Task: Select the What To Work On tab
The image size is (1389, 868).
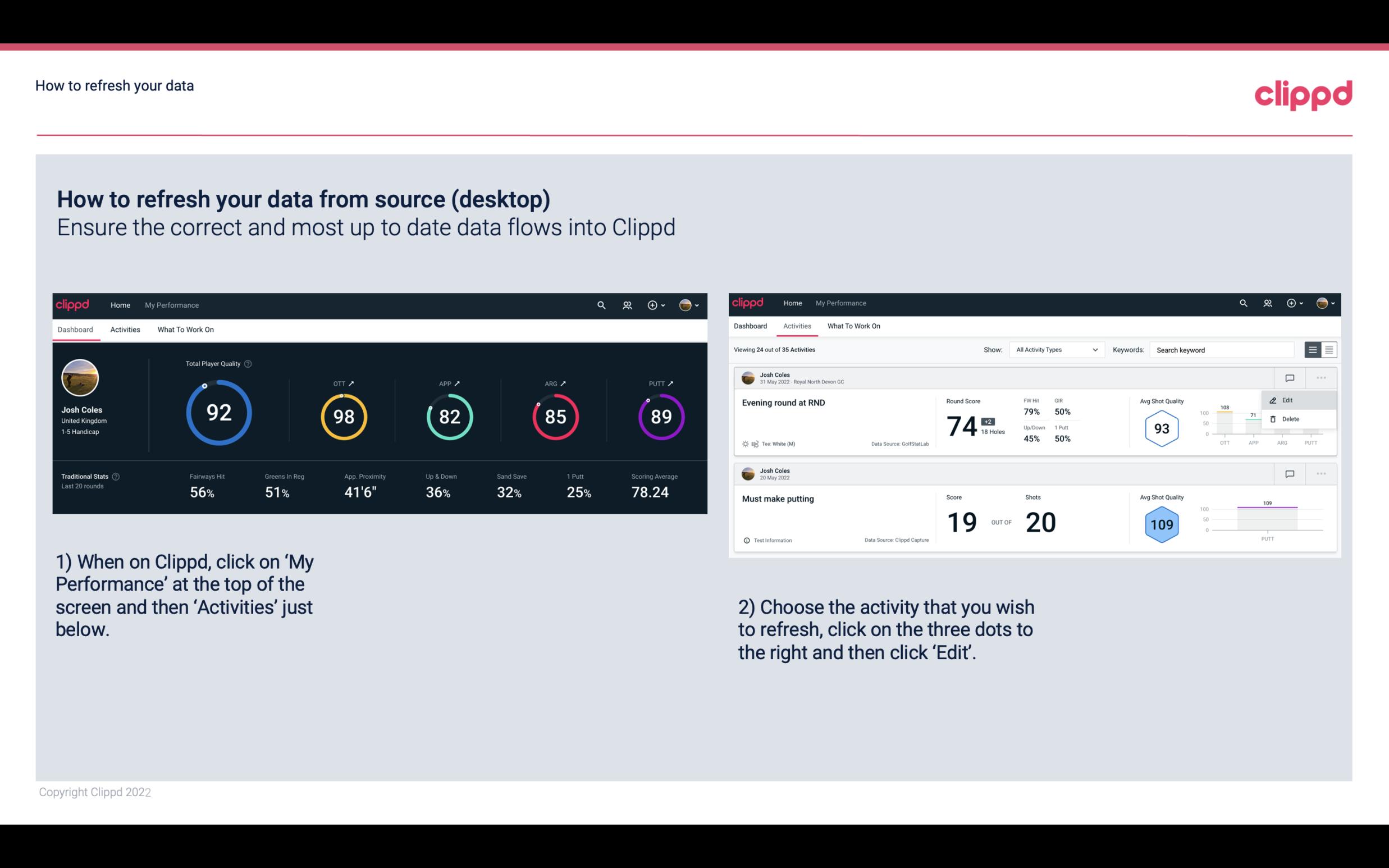Action: pos(184,329)
